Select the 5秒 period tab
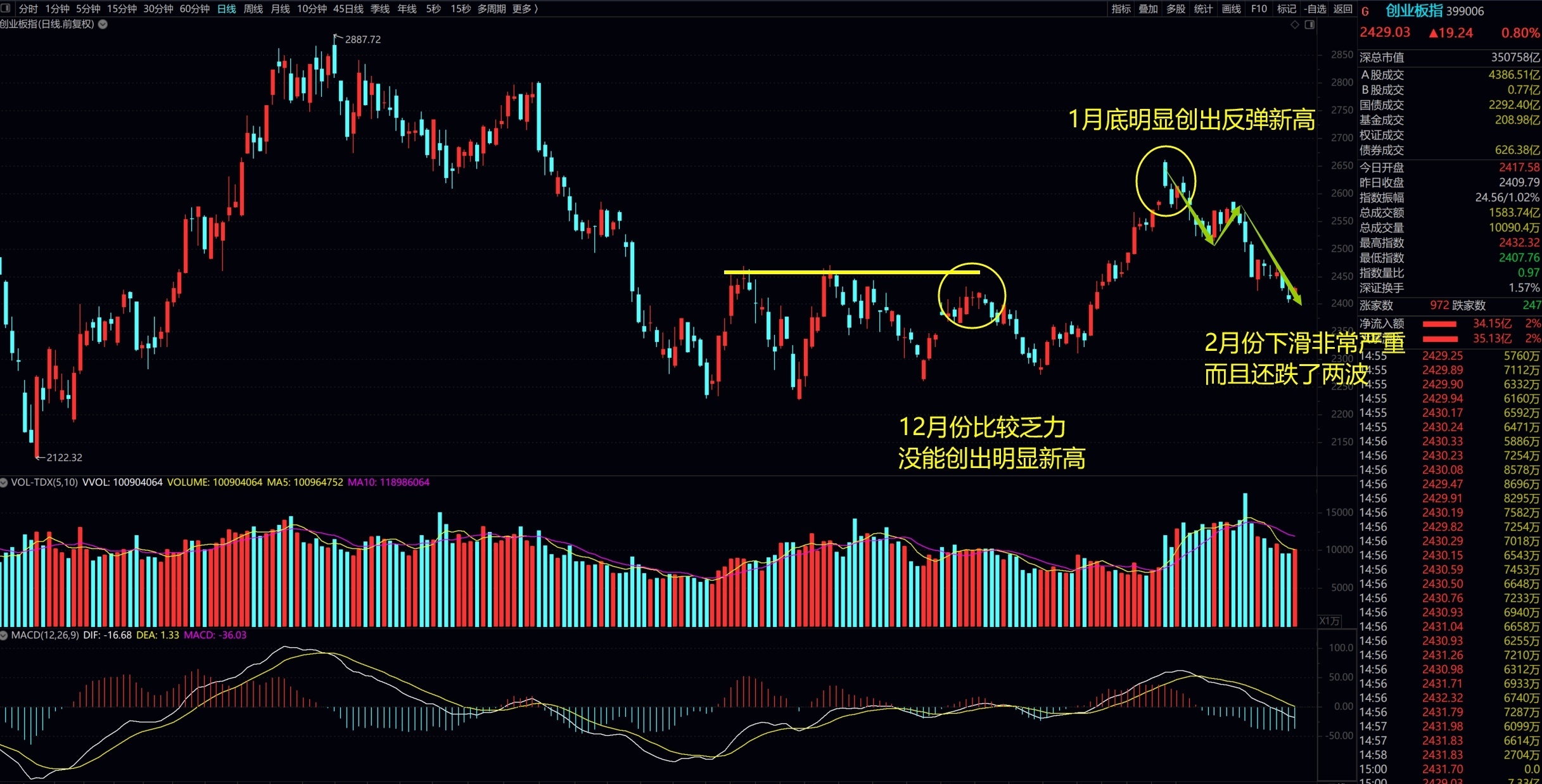Image resolution: width=1542 pixels, height=784 pixels. [433, 9]
